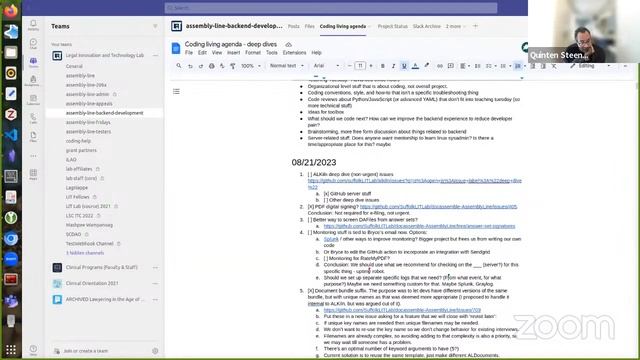Image resolution: width=640 pixels, height=360 pixels.
Task: Open the Ubuntu Show Applications grid
Action: pyautogui.click(x=11, y=350)
